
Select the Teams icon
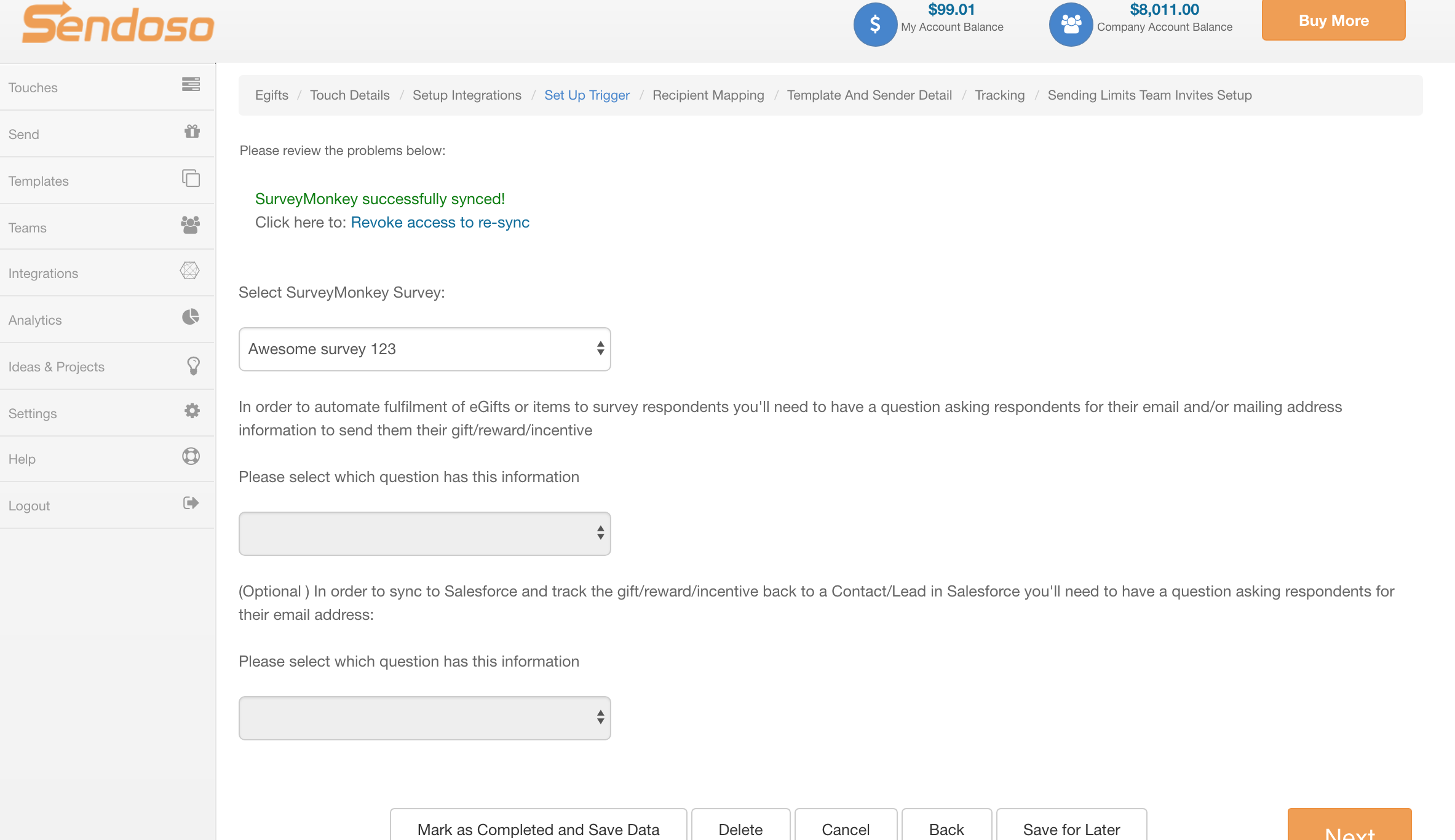click(x=189, y=225)
